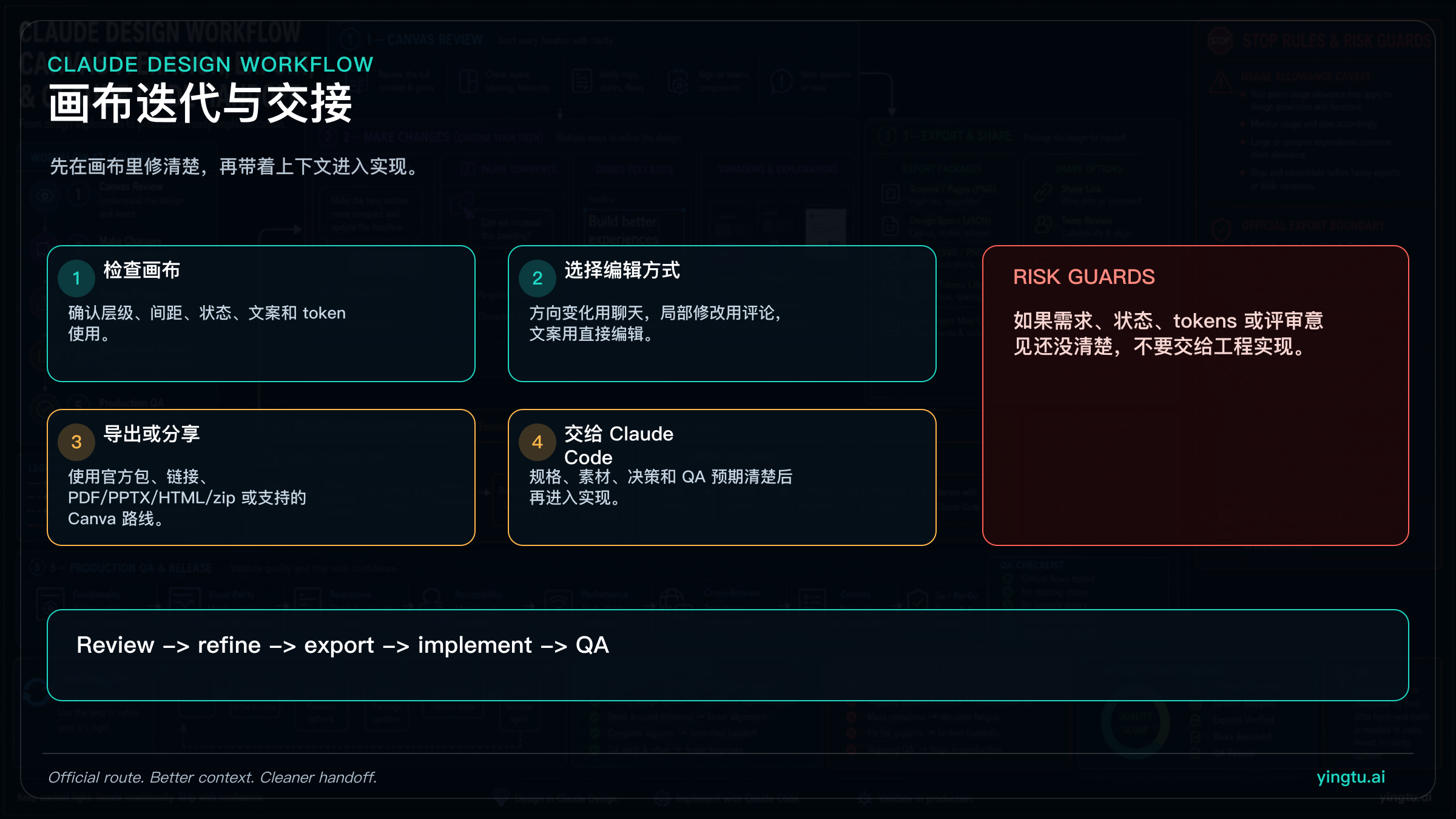Click the QA 预期 description in card 4
This screenshot has height=819, width=1456.
tap(660, 487)
